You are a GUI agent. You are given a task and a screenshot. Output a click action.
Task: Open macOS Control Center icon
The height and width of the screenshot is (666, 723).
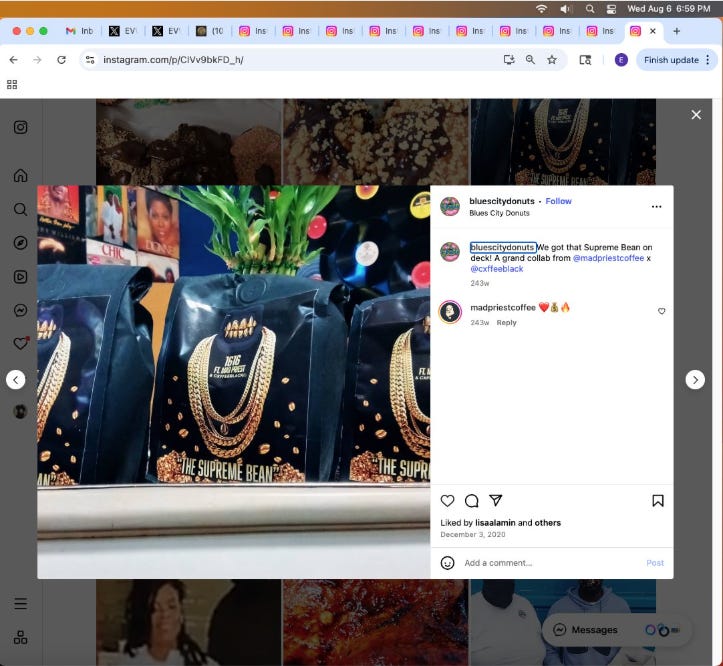pos(611,9)
